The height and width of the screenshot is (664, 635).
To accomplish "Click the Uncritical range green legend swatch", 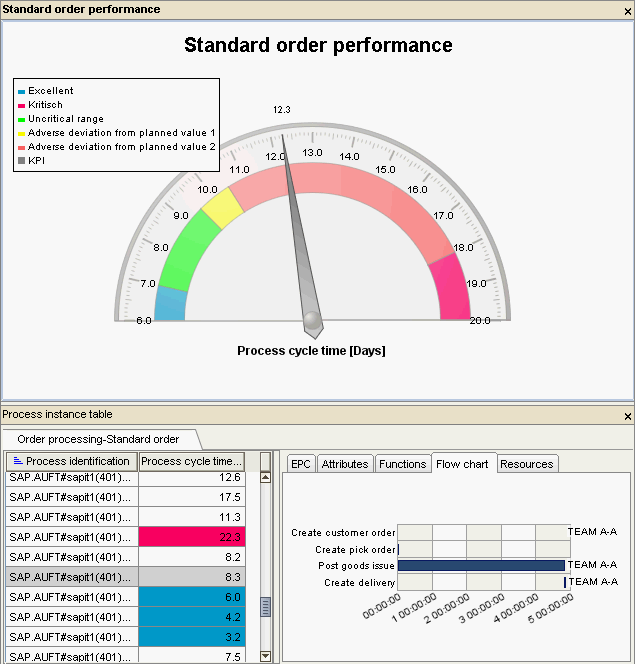I will click(22, 119).
